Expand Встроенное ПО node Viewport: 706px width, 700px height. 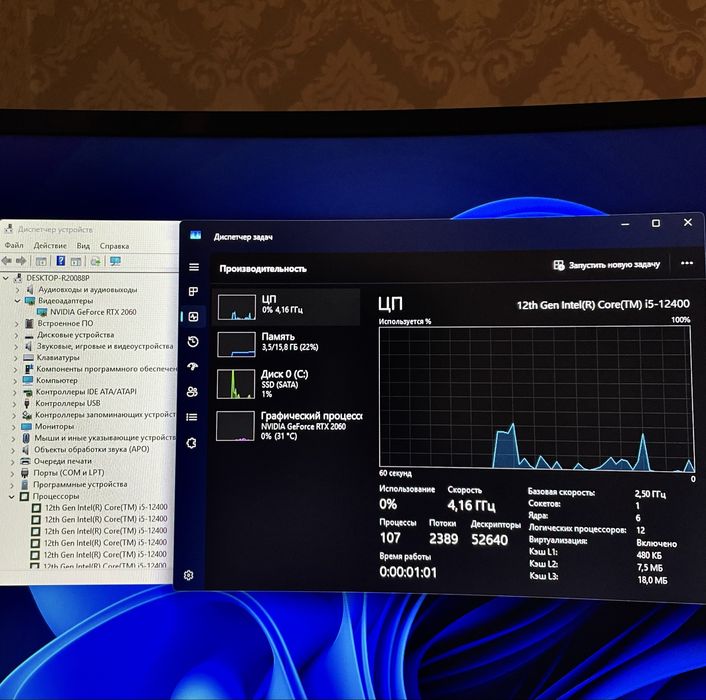click(x=17, y=324)
